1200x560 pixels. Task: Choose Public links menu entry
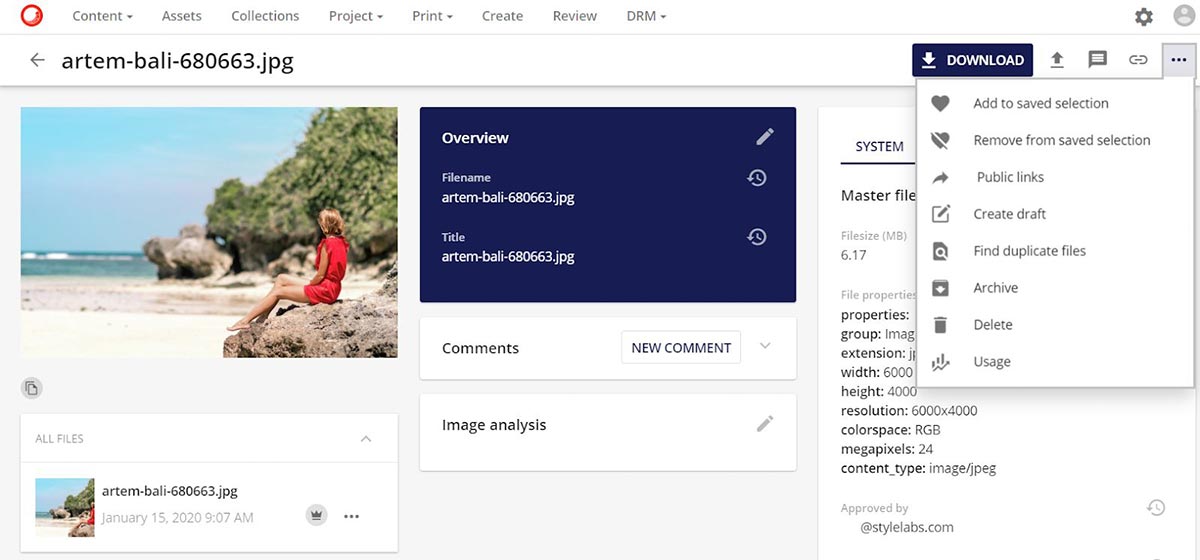[x=1010, y=177]
